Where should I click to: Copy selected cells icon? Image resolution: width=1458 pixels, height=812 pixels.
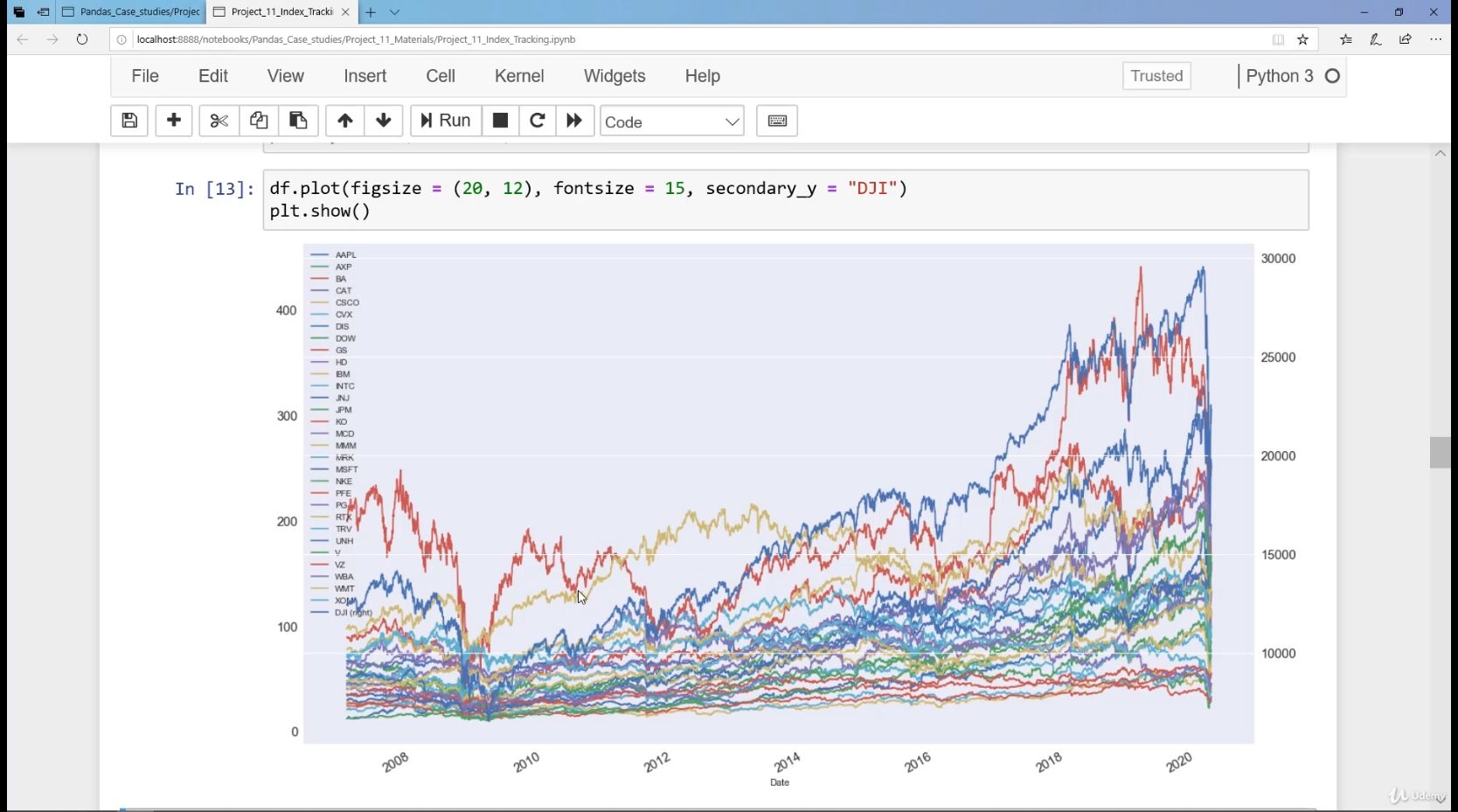(x=259, y=121)
